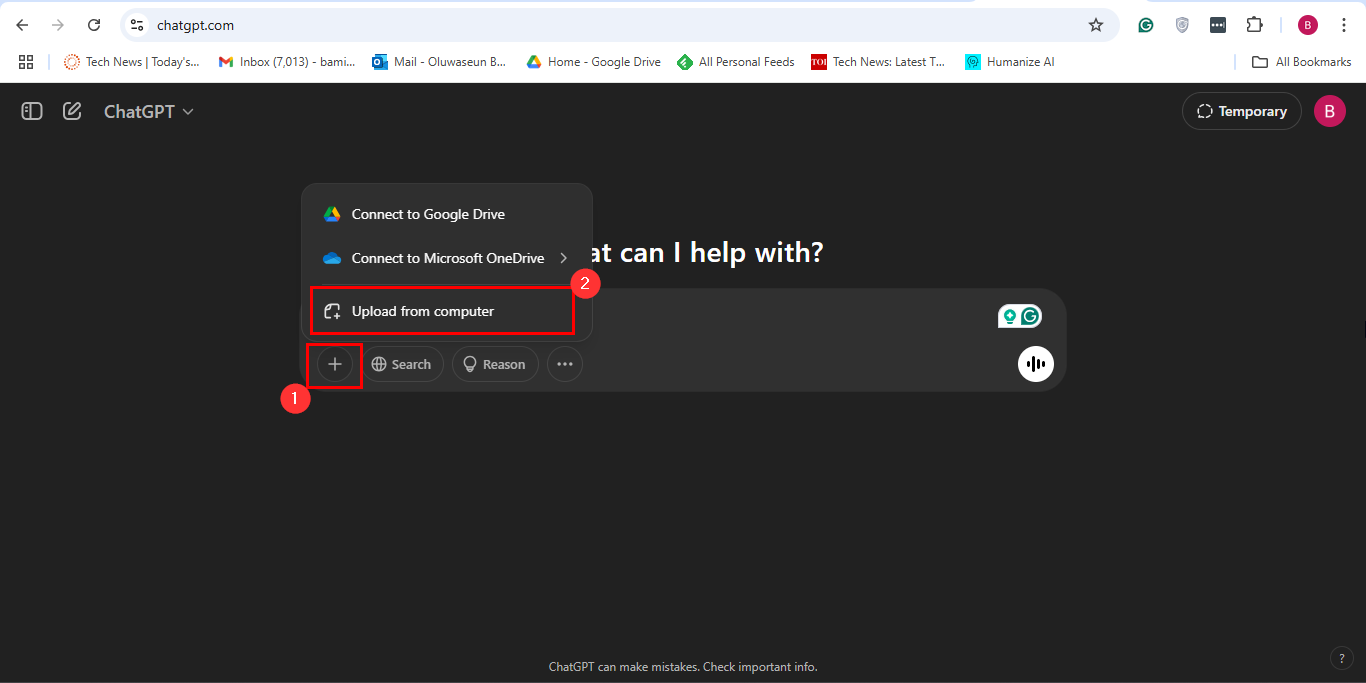Toggle the ChatGPT sidebar panel icon
This screenshot has width=1366, height=683.
[32, 111]
